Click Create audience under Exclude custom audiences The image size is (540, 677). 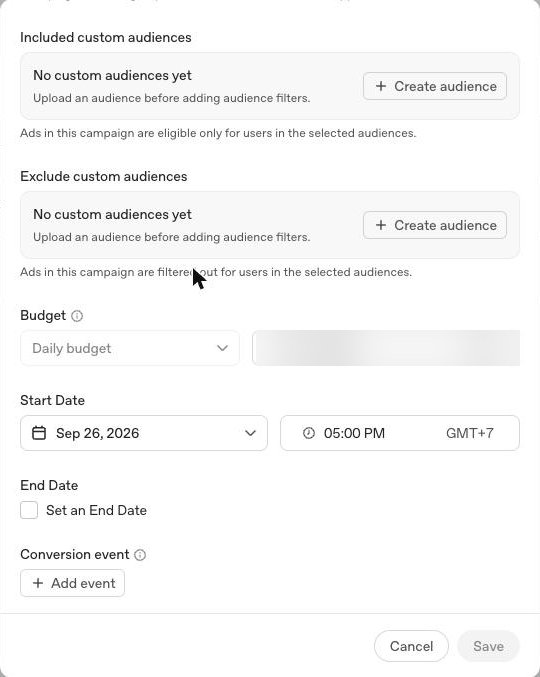point(435,225)
